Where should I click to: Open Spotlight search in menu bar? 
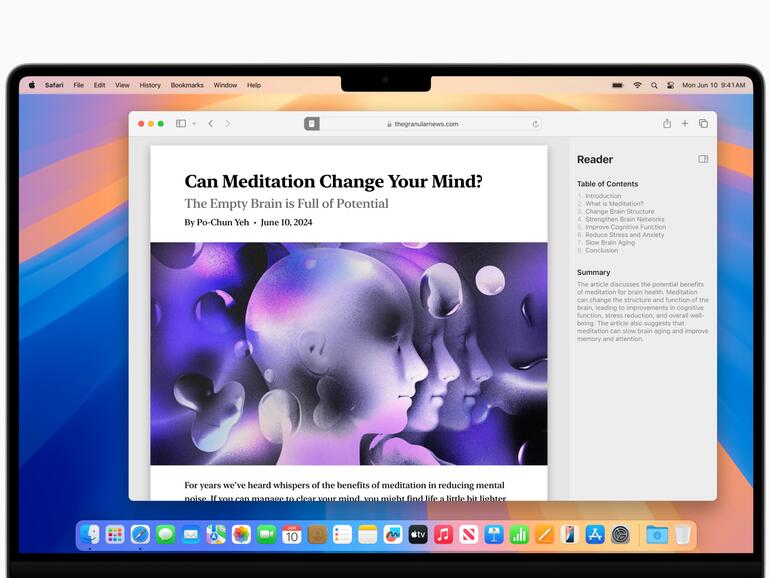pos(654,85)
